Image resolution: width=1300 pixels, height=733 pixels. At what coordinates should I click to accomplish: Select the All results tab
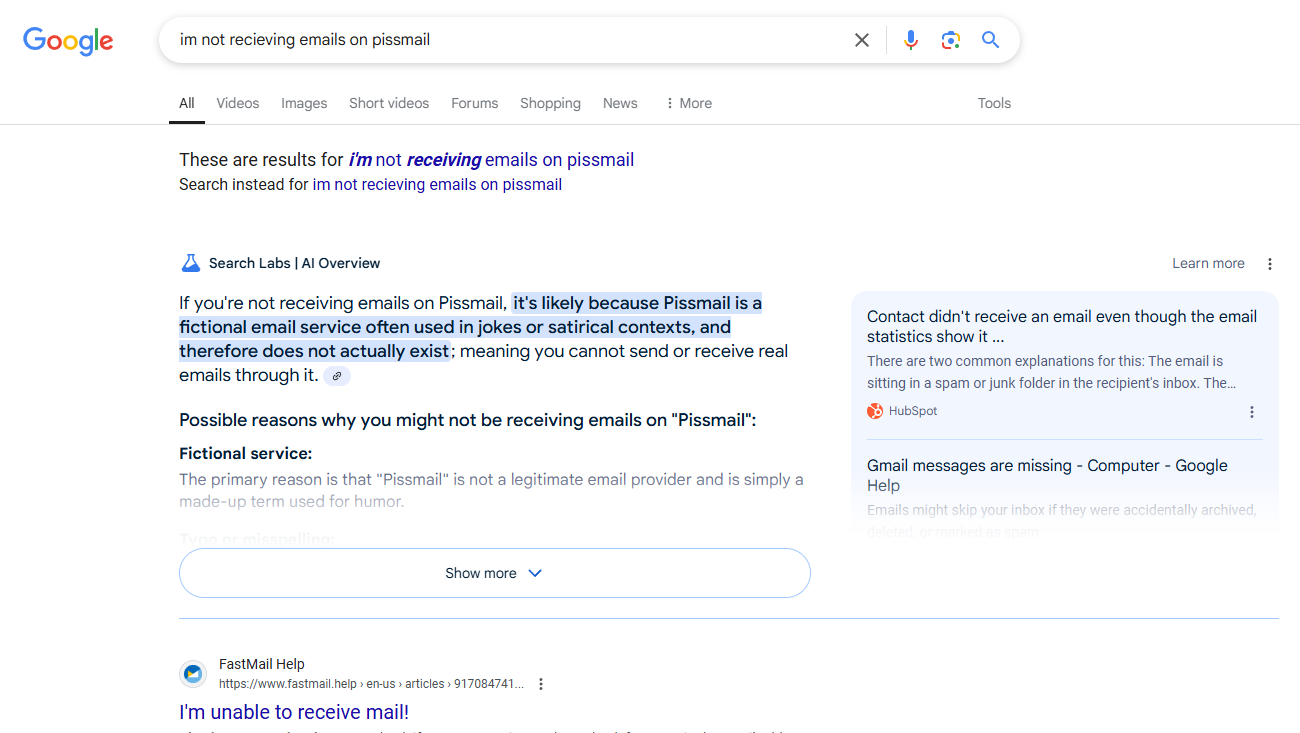coord(187,103)
